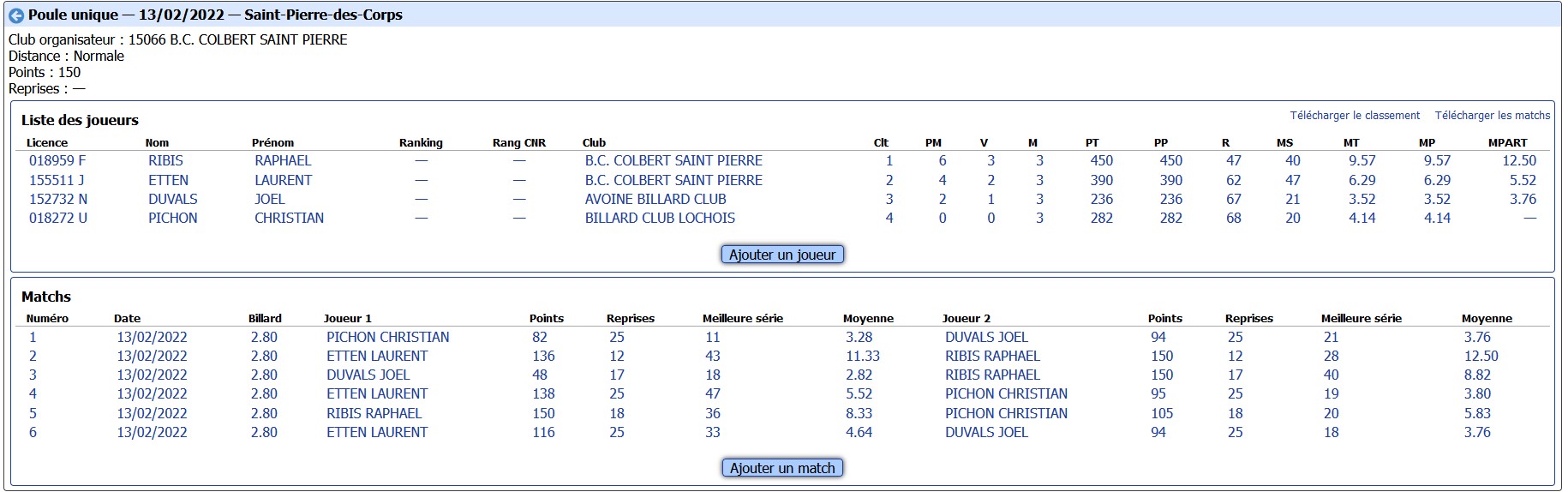Open match number 3 in the Matchs table
The width and height of the screenshot is (1568, 492).
[33, 375]
